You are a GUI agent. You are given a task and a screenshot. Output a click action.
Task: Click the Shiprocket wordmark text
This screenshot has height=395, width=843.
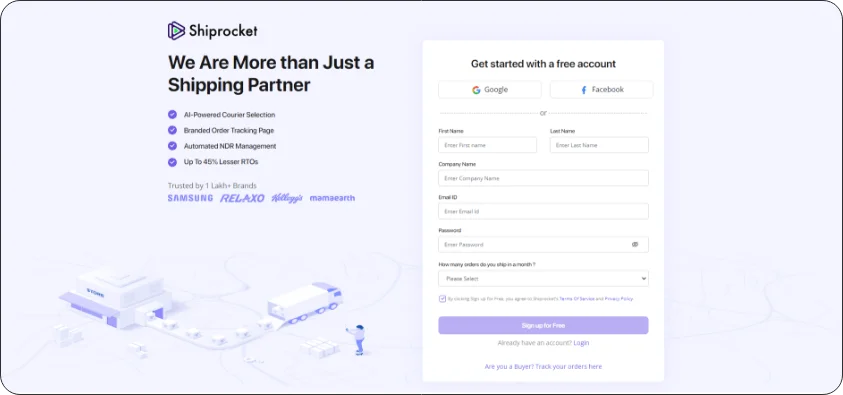click(x=223, y=31)
